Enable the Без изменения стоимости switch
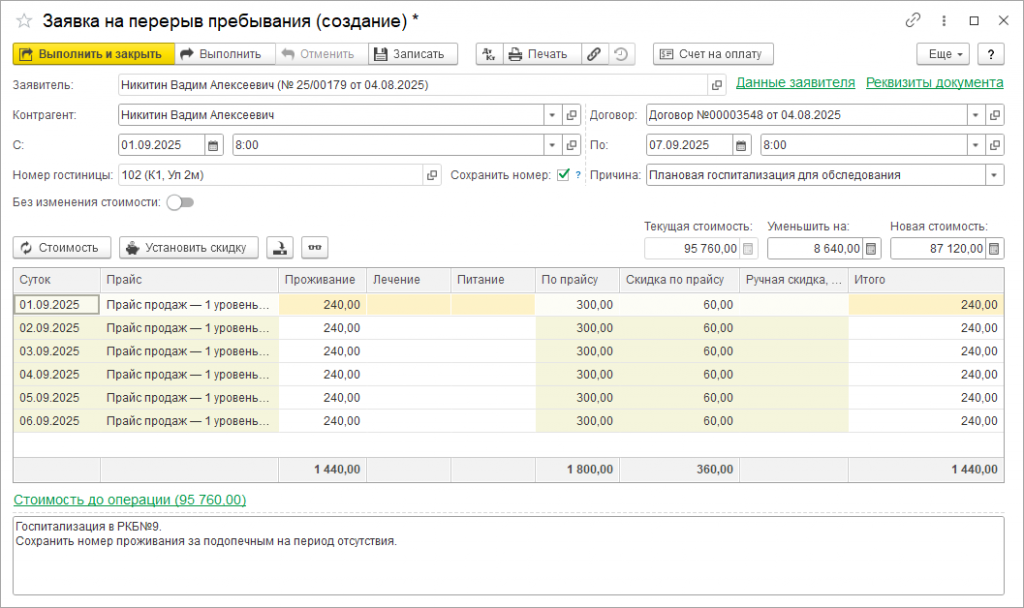 tap(180, 202)
